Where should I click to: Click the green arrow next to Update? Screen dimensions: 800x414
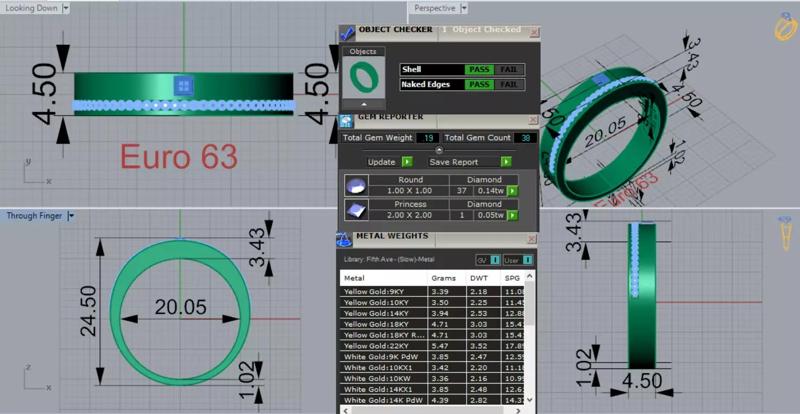407,162
